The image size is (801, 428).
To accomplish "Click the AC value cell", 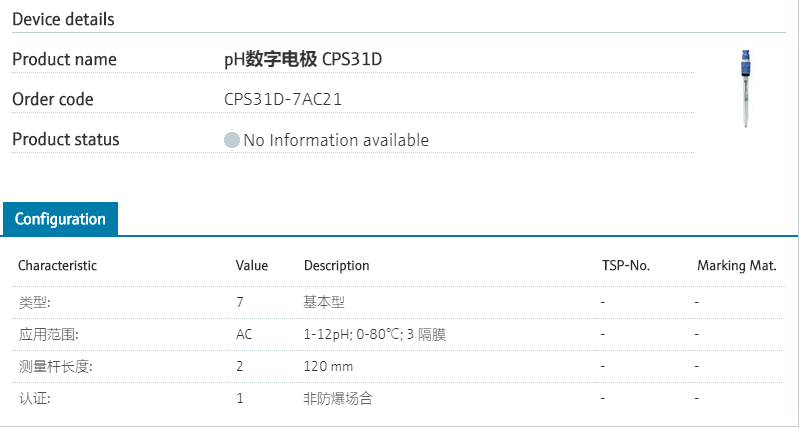I will tap(244, 334).
